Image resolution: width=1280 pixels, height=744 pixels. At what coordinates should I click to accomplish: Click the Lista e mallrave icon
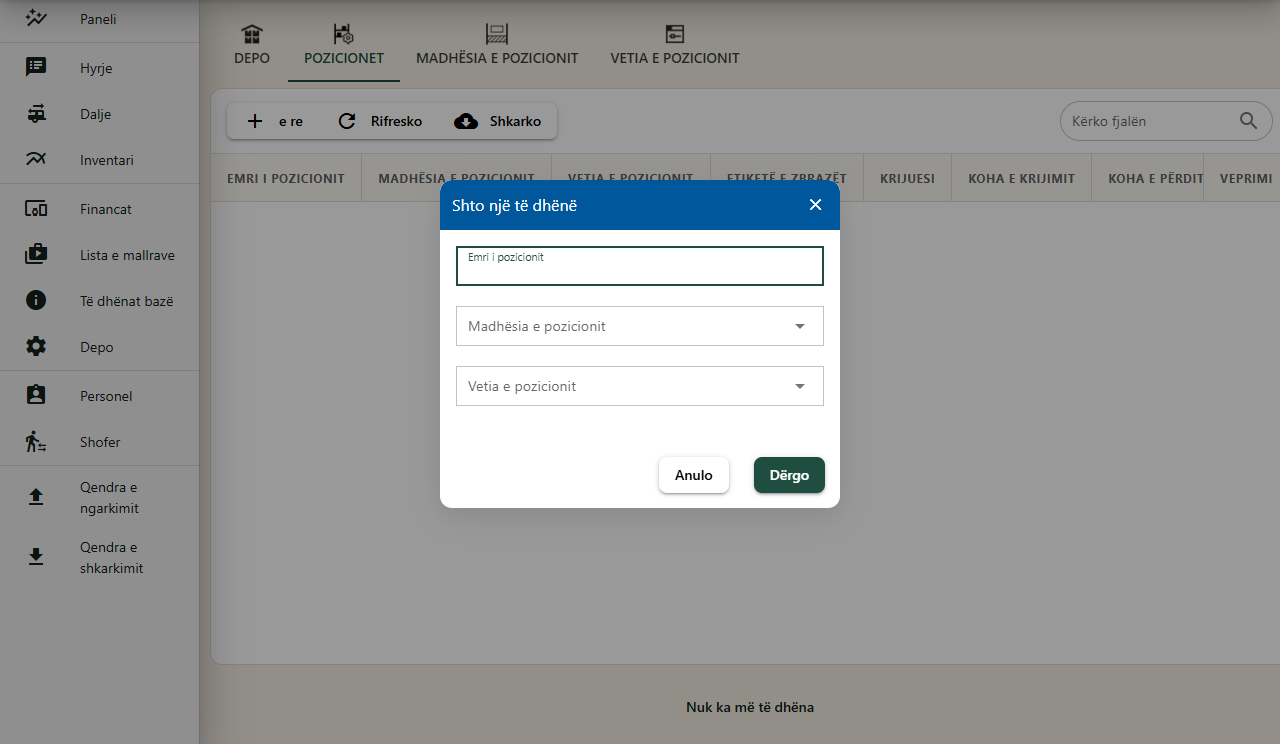point(36,255)
